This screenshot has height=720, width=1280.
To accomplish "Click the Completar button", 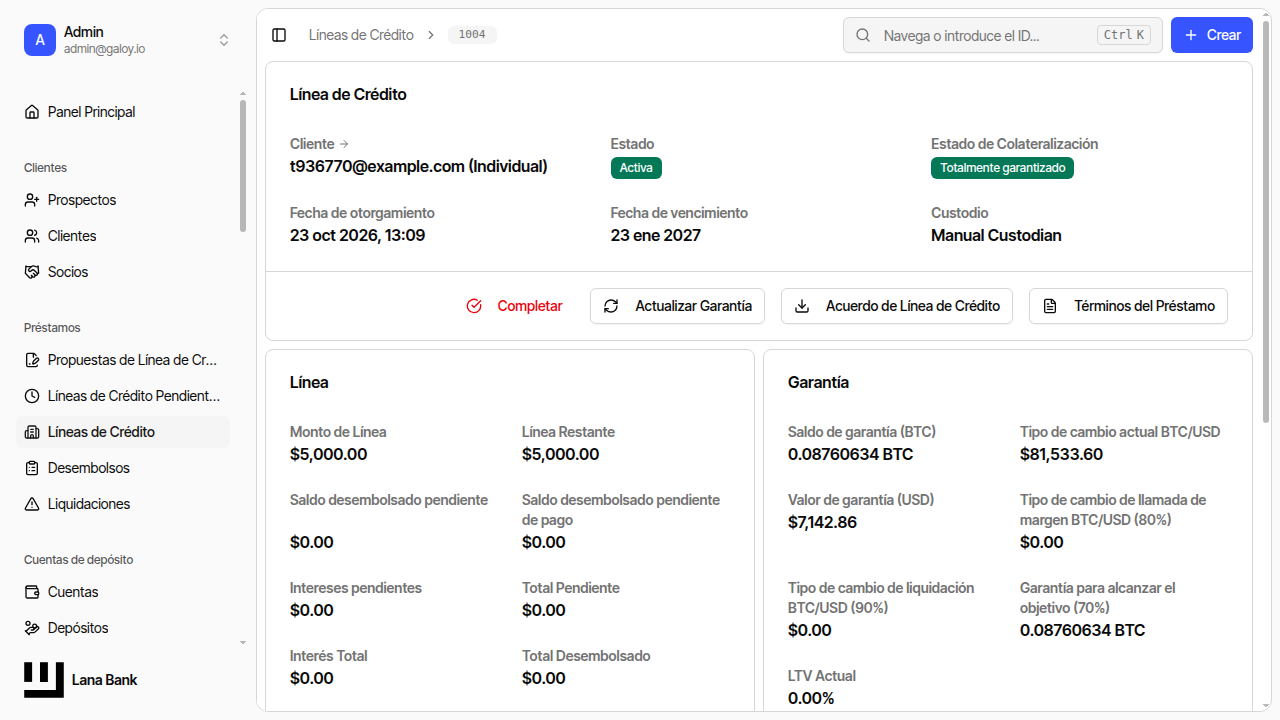I will point(515,306).
